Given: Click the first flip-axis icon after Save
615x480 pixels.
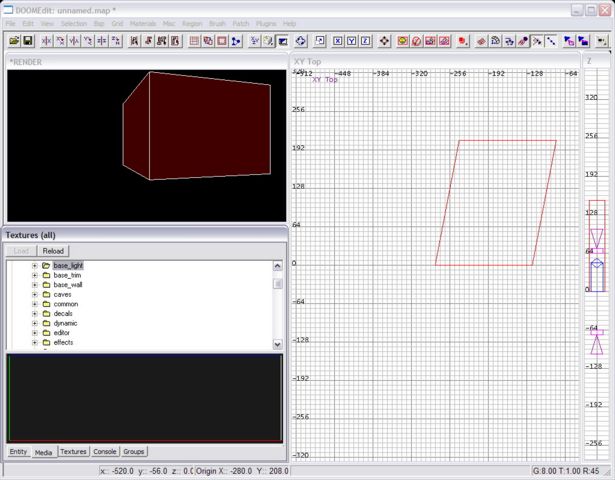Looking at the screenshot, I should tap(46, 41).
